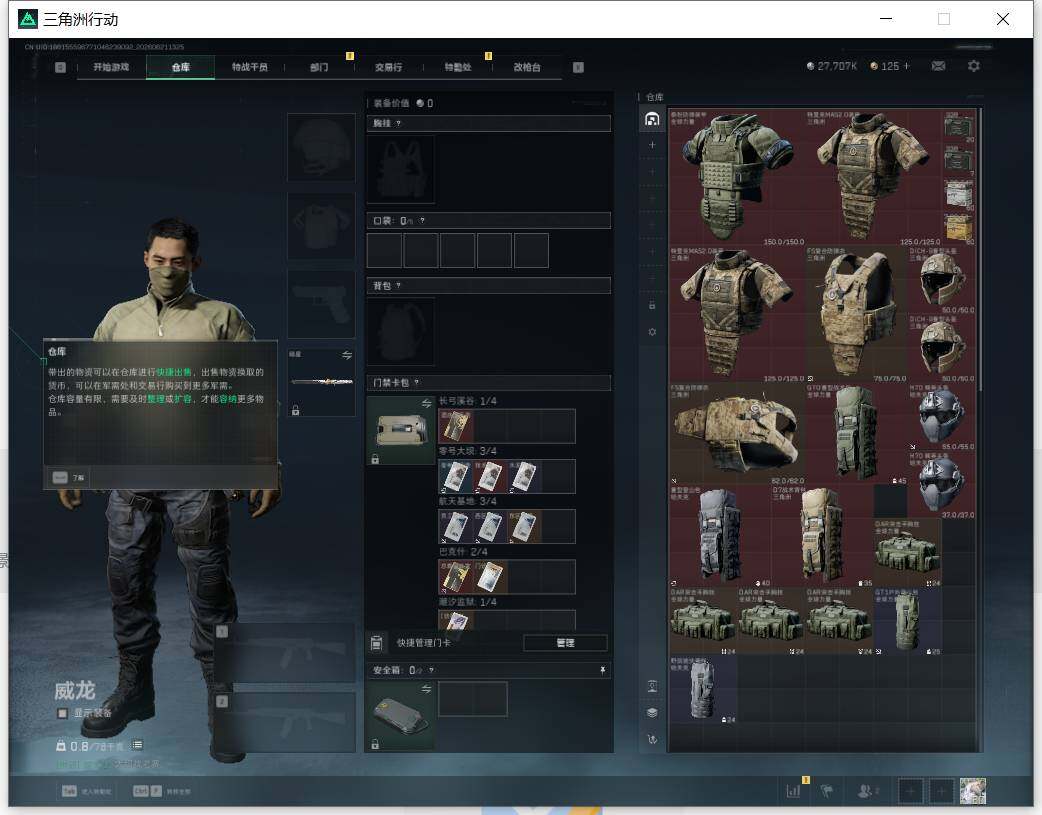Toggle the lock icon under keycard case

coord(375,459)
